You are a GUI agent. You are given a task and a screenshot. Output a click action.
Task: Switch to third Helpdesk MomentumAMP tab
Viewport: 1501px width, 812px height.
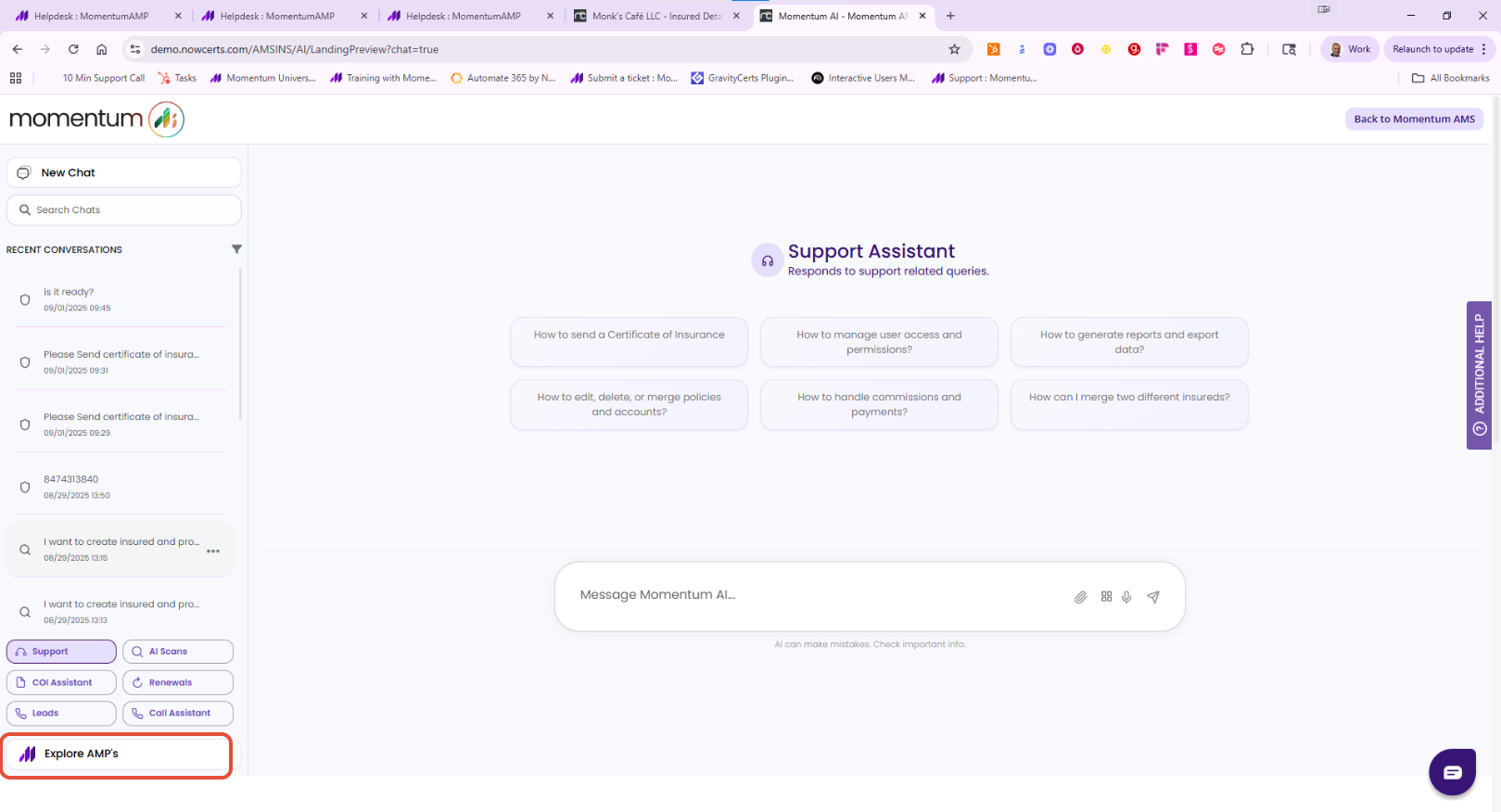point(471,16)
